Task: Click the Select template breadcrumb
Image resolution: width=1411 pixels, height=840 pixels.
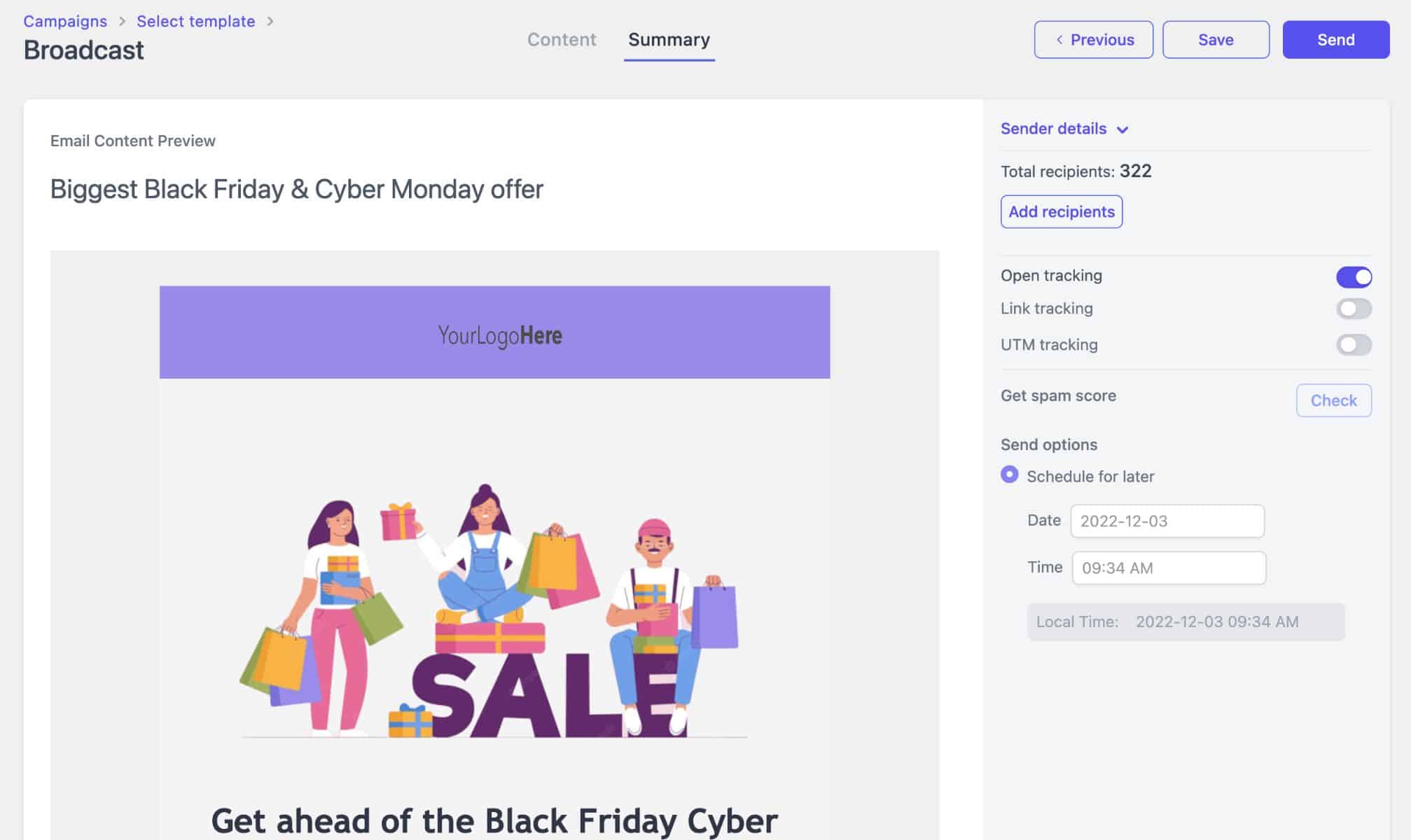Action: [x=196, y=20]
